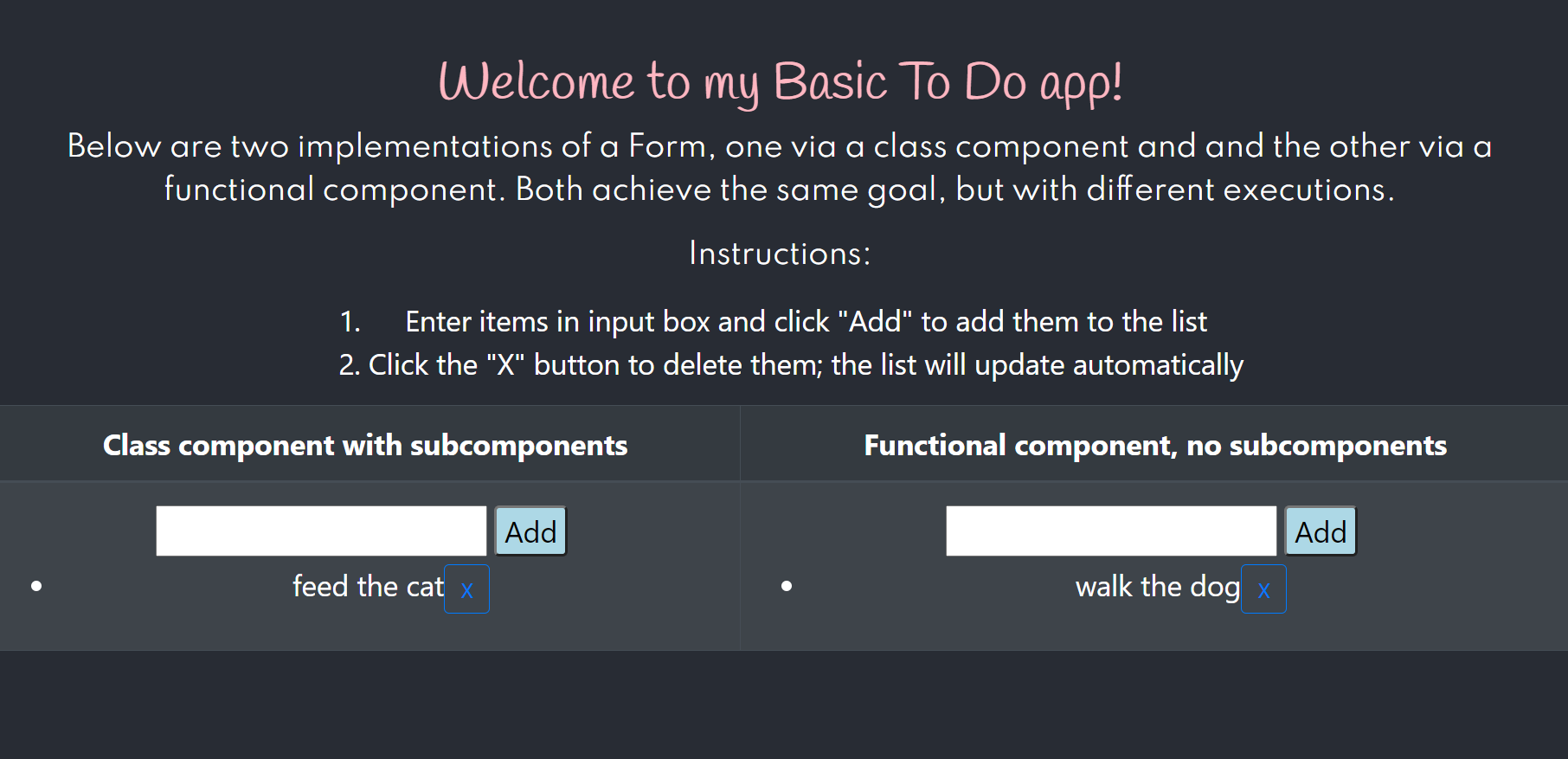The width and height of the screenshot is (1568, 759).
Task: Click the "Class component with subcomponents" header
Action: click(x=364, y=445)
